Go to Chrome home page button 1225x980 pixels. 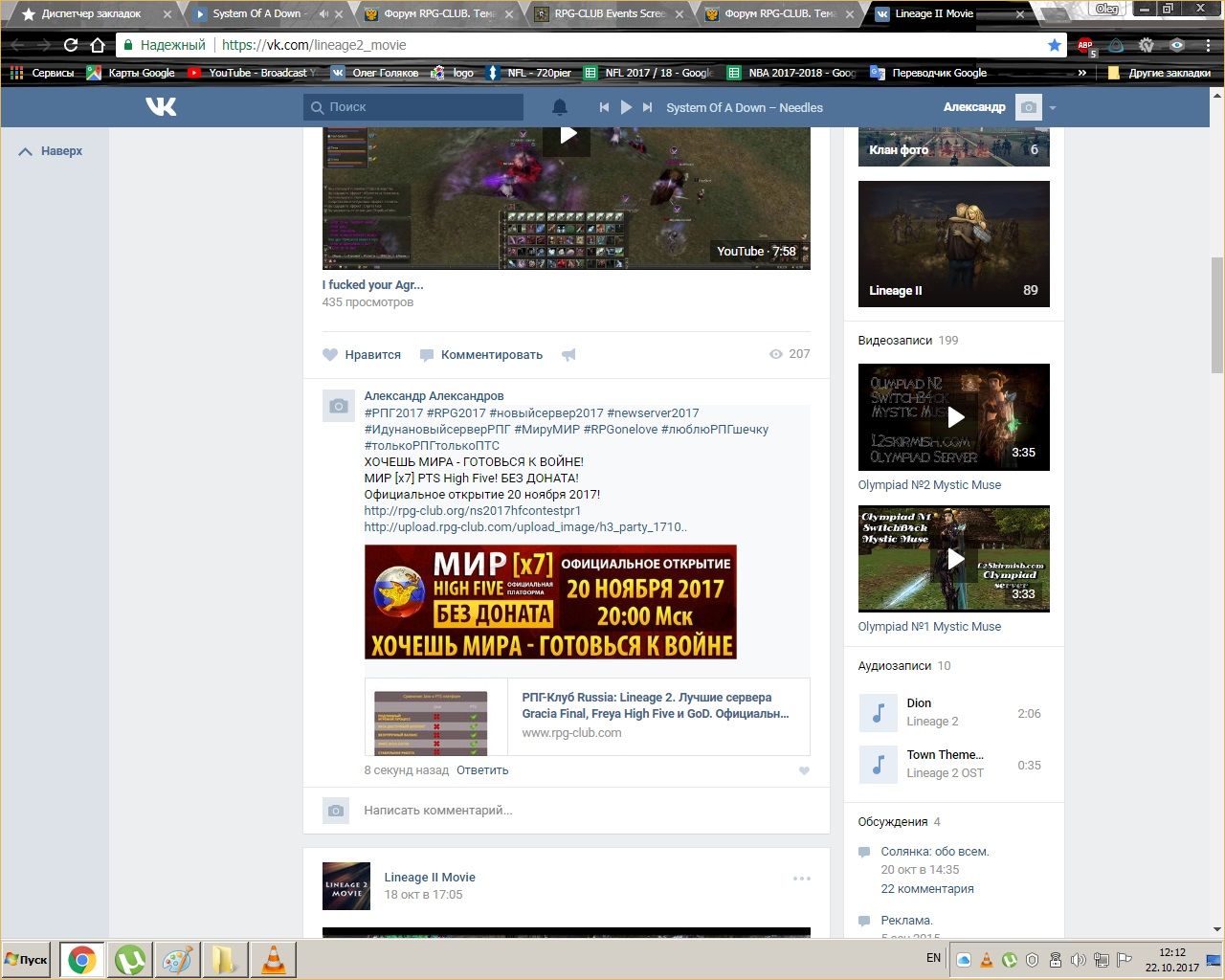coord(98,45)
